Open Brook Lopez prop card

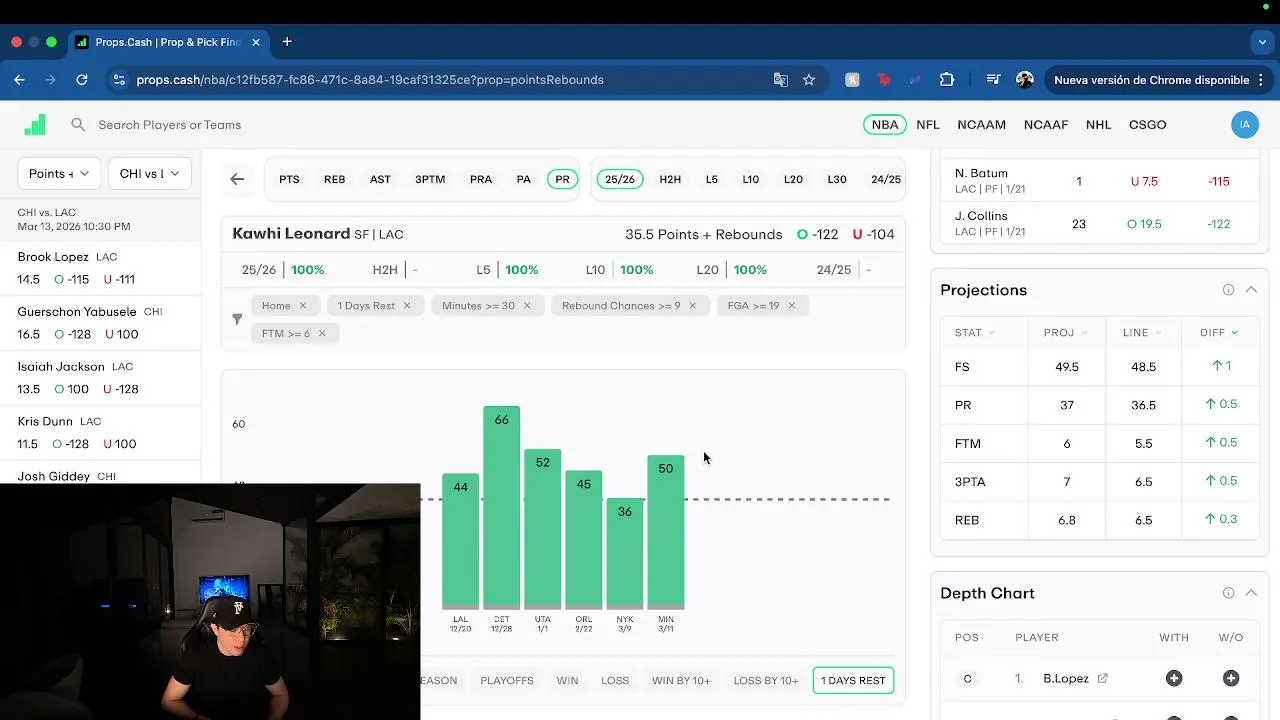[100, 268]
